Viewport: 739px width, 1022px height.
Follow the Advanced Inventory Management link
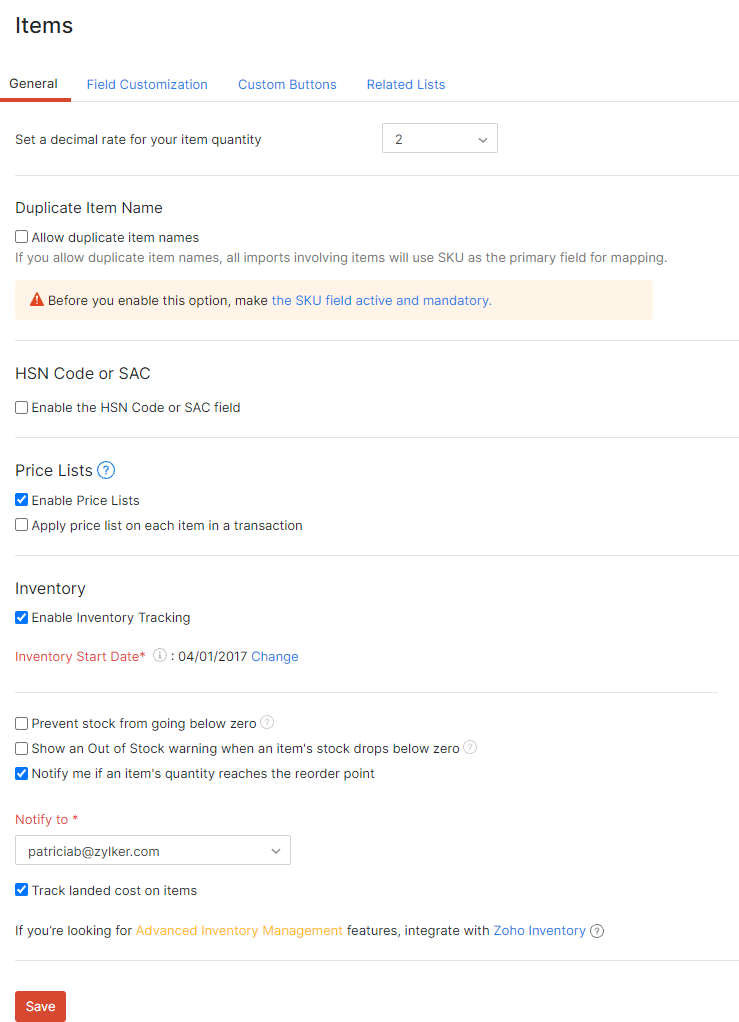pyautogui.click(x=239, y=931)
